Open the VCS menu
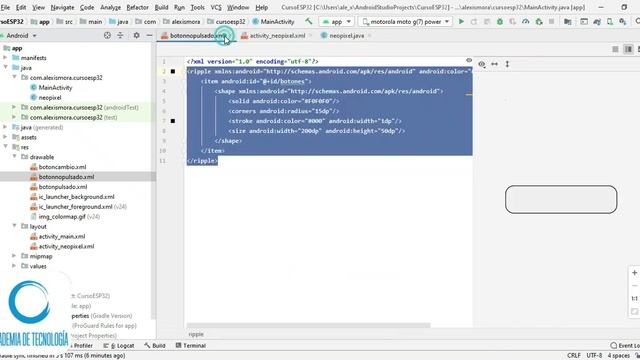Image resolution: width=640 pixels, height=360 pixels. (x=216, y=7)
